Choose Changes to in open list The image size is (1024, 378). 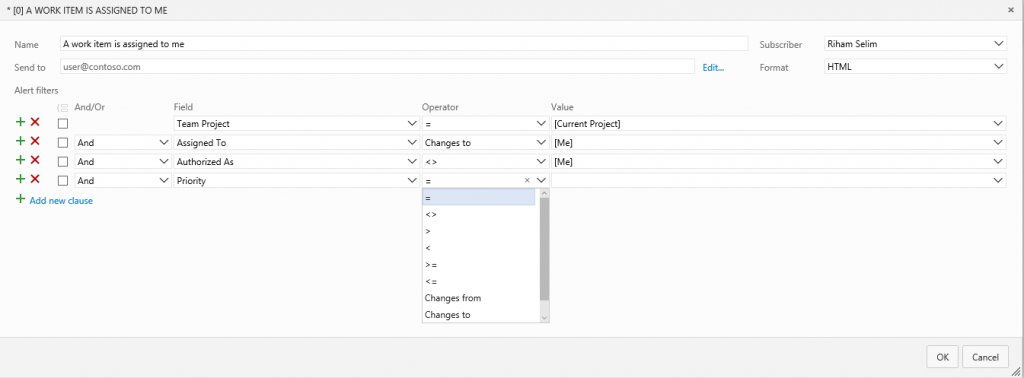point(479,315)
